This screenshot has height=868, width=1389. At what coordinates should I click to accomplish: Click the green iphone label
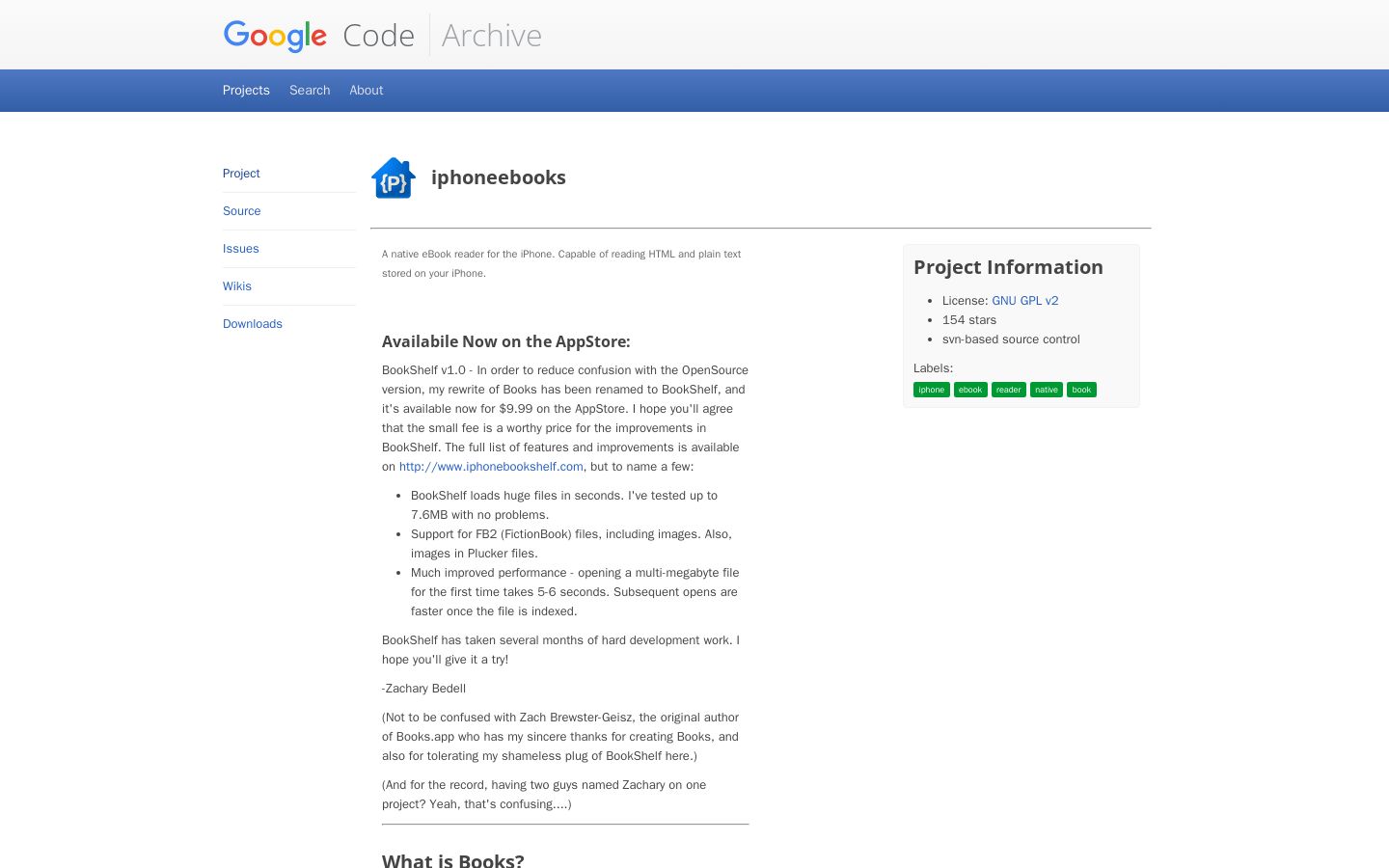(932, 390)
